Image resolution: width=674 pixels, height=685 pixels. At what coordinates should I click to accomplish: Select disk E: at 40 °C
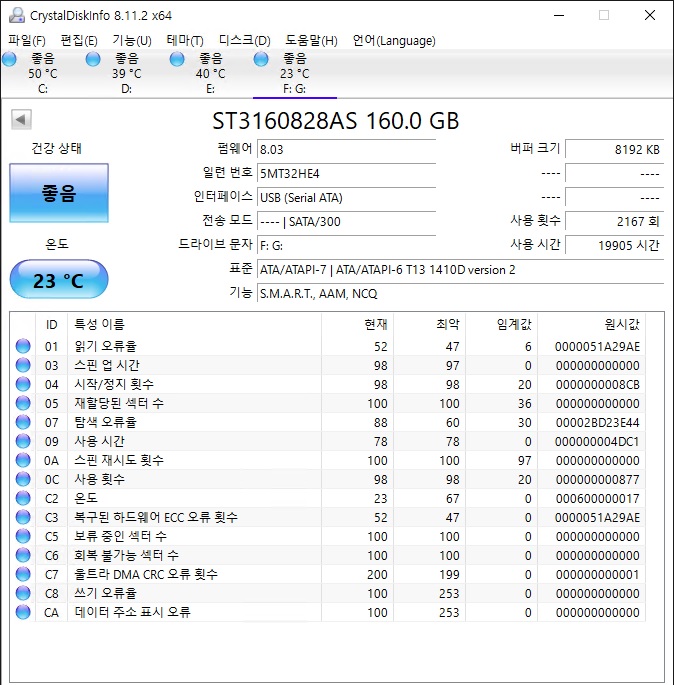211,73
